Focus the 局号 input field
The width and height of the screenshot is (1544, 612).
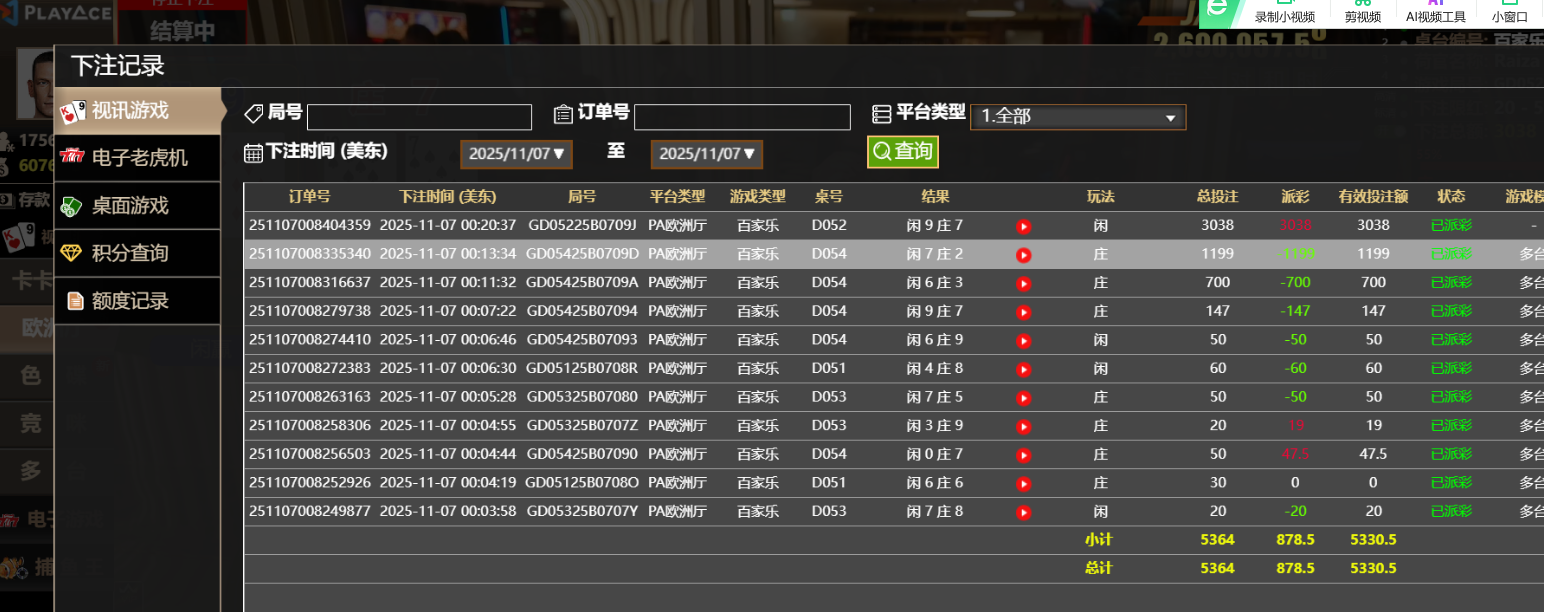tap(419, 117)
